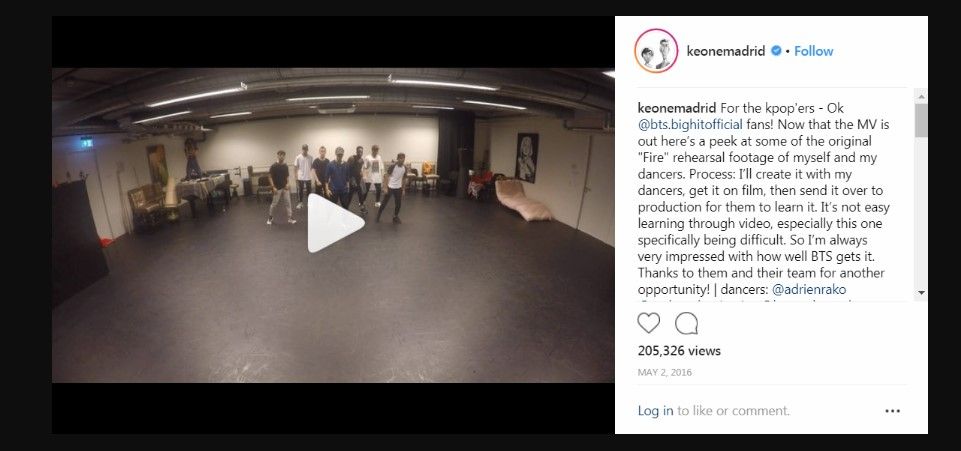961x451 pixels.
Task: Click the blue verified badge
Action: (x=775, y=51)
